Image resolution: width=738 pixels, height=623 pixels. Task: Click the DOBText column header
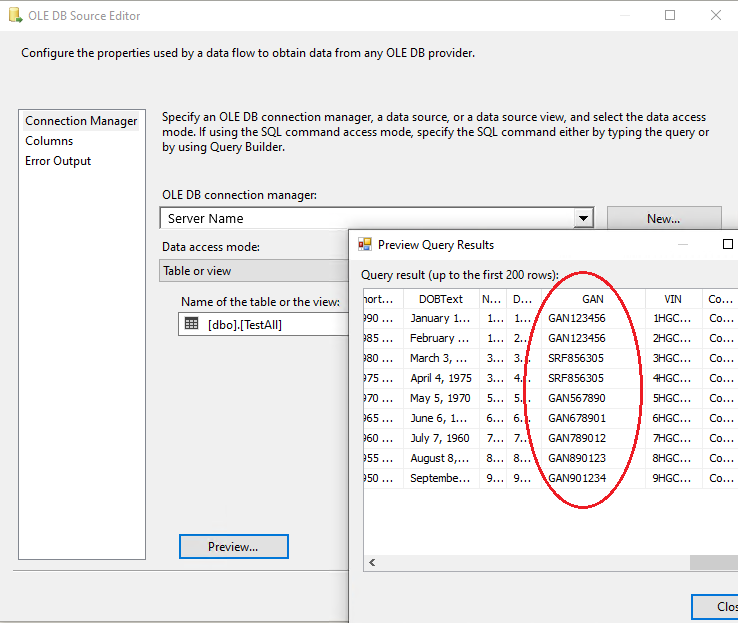click(441, 298)
